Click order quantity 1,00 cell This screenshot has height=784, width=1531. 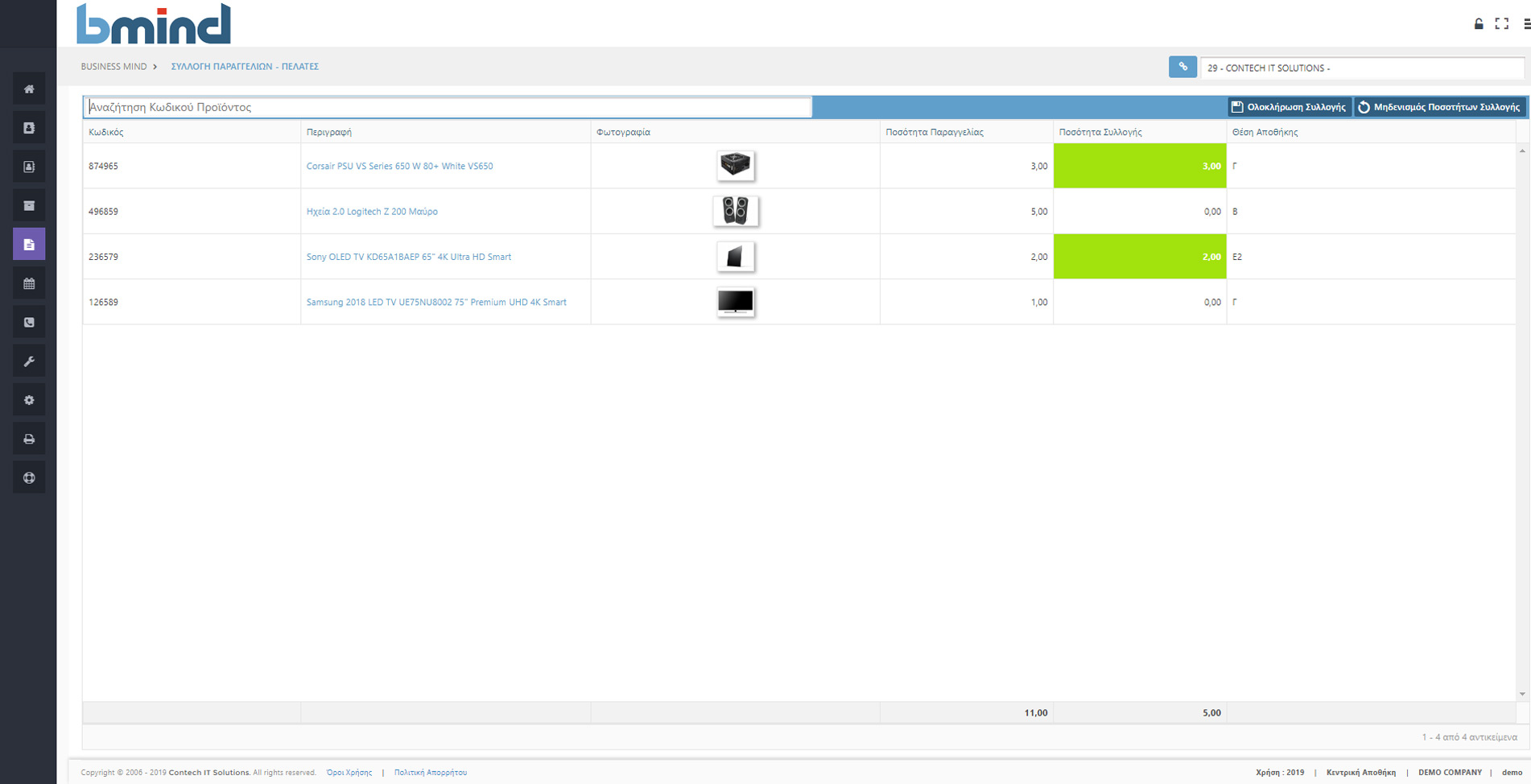967,303
